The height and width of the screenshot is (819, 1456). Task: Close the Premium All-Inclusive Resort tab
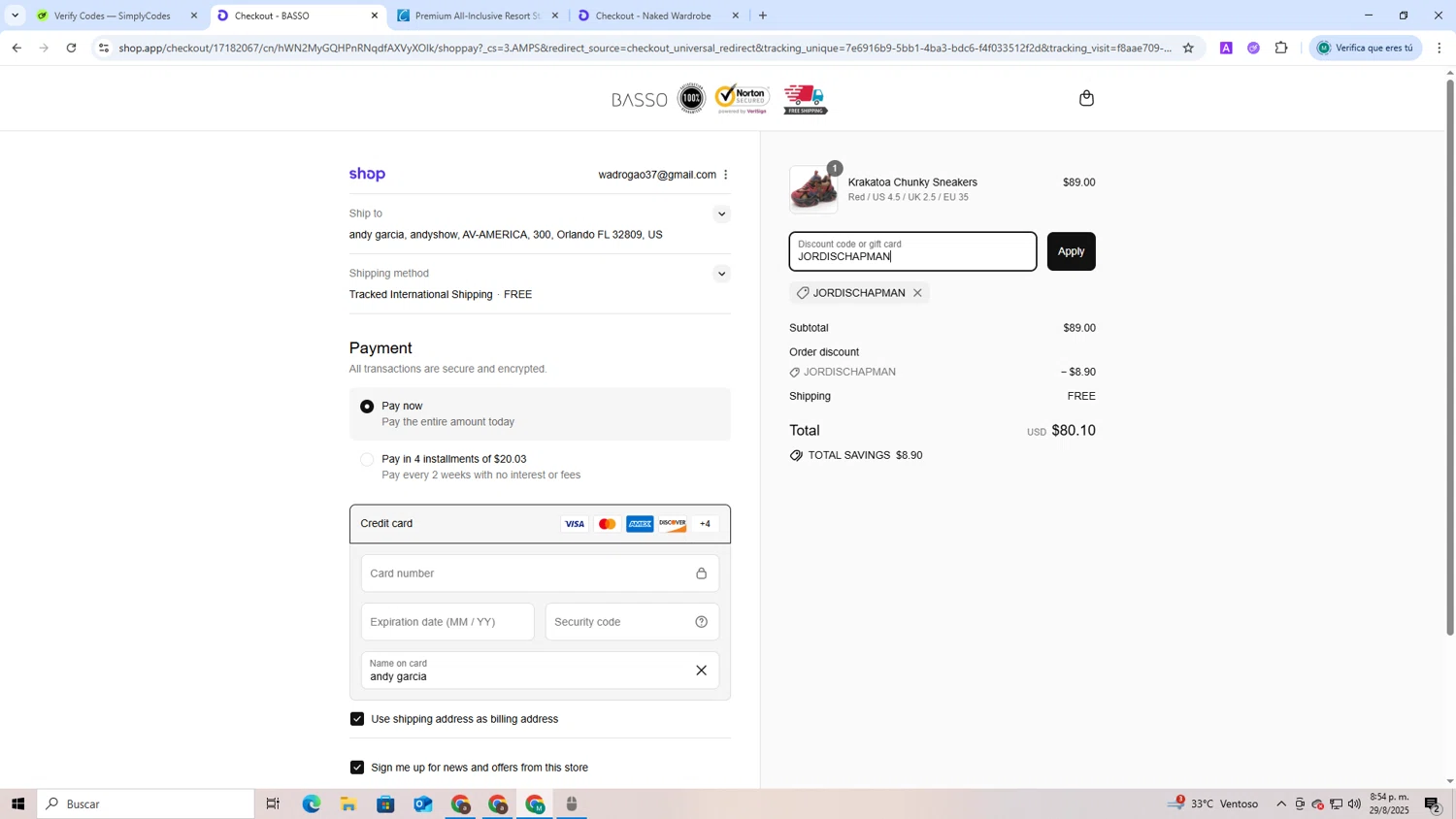tap(555, 16)
